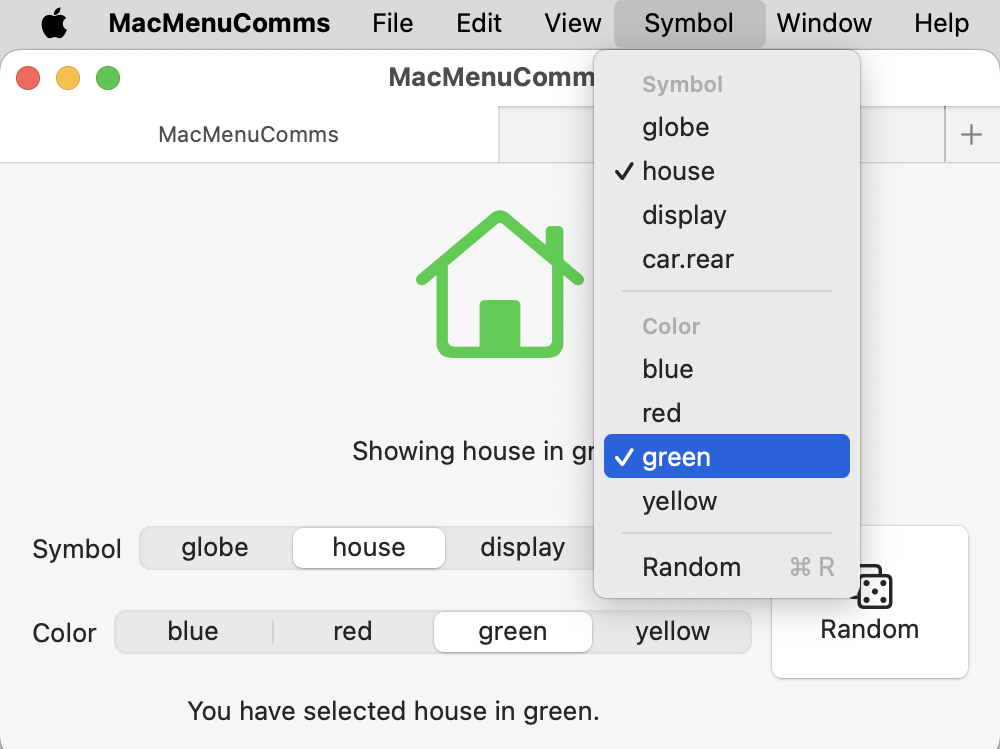Choose globe in the Symbol menu
This screenshot has width=1000, height=749.
[676, 127]
